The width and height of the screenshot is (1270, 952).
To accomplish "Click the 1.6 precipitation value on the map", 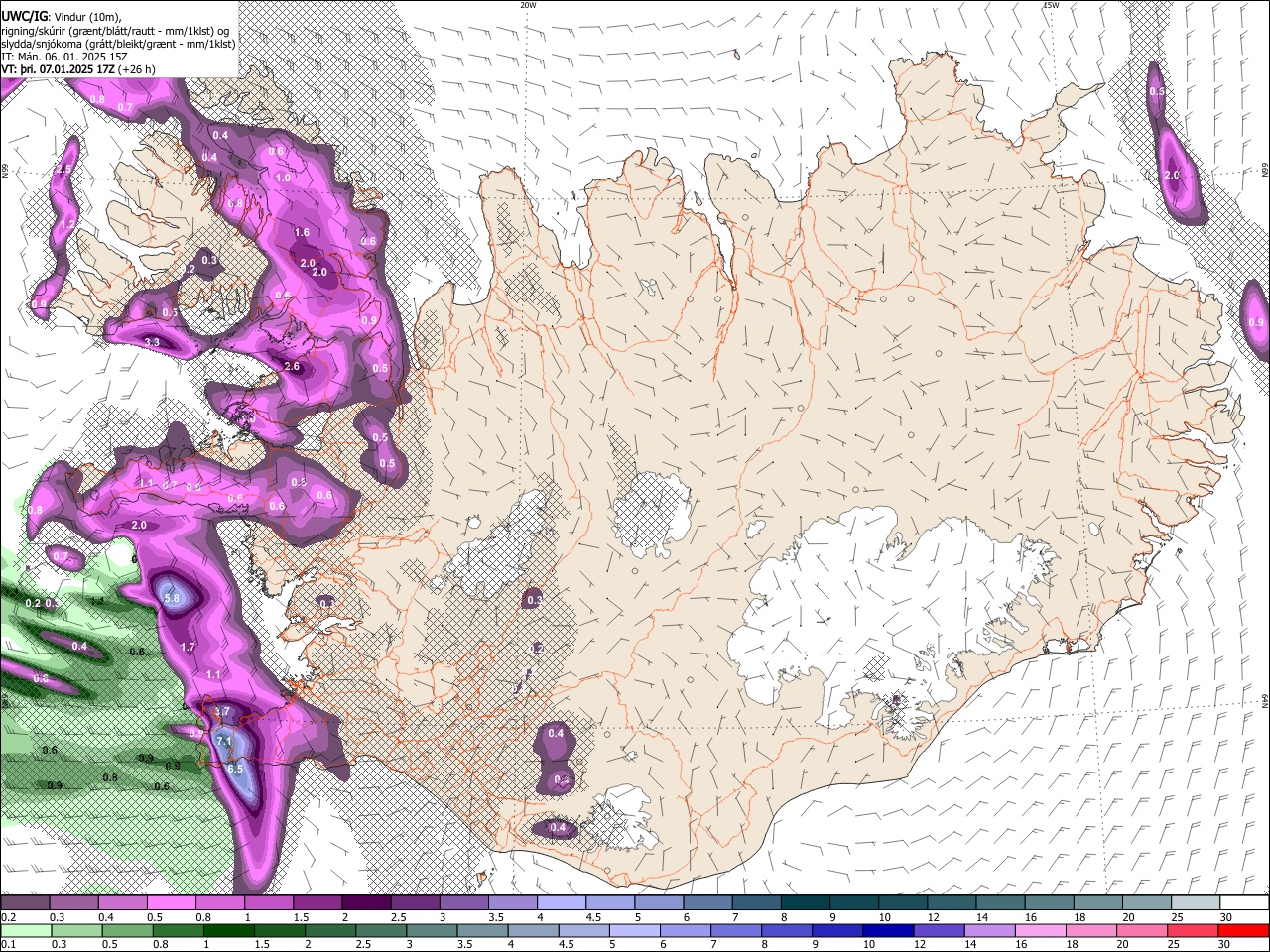I will (303, 232).
